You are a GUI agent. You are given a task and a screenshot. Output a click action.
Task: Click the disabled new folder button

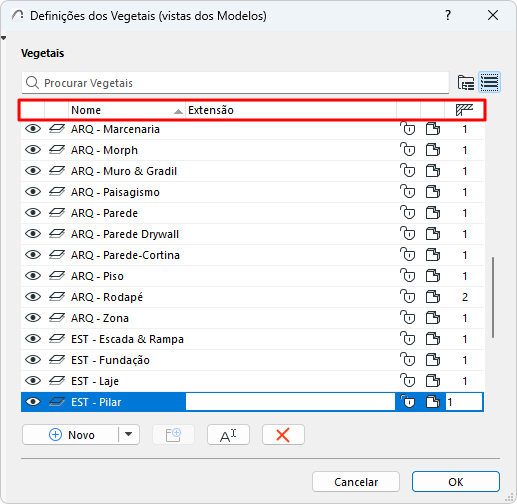coord(173,434)
